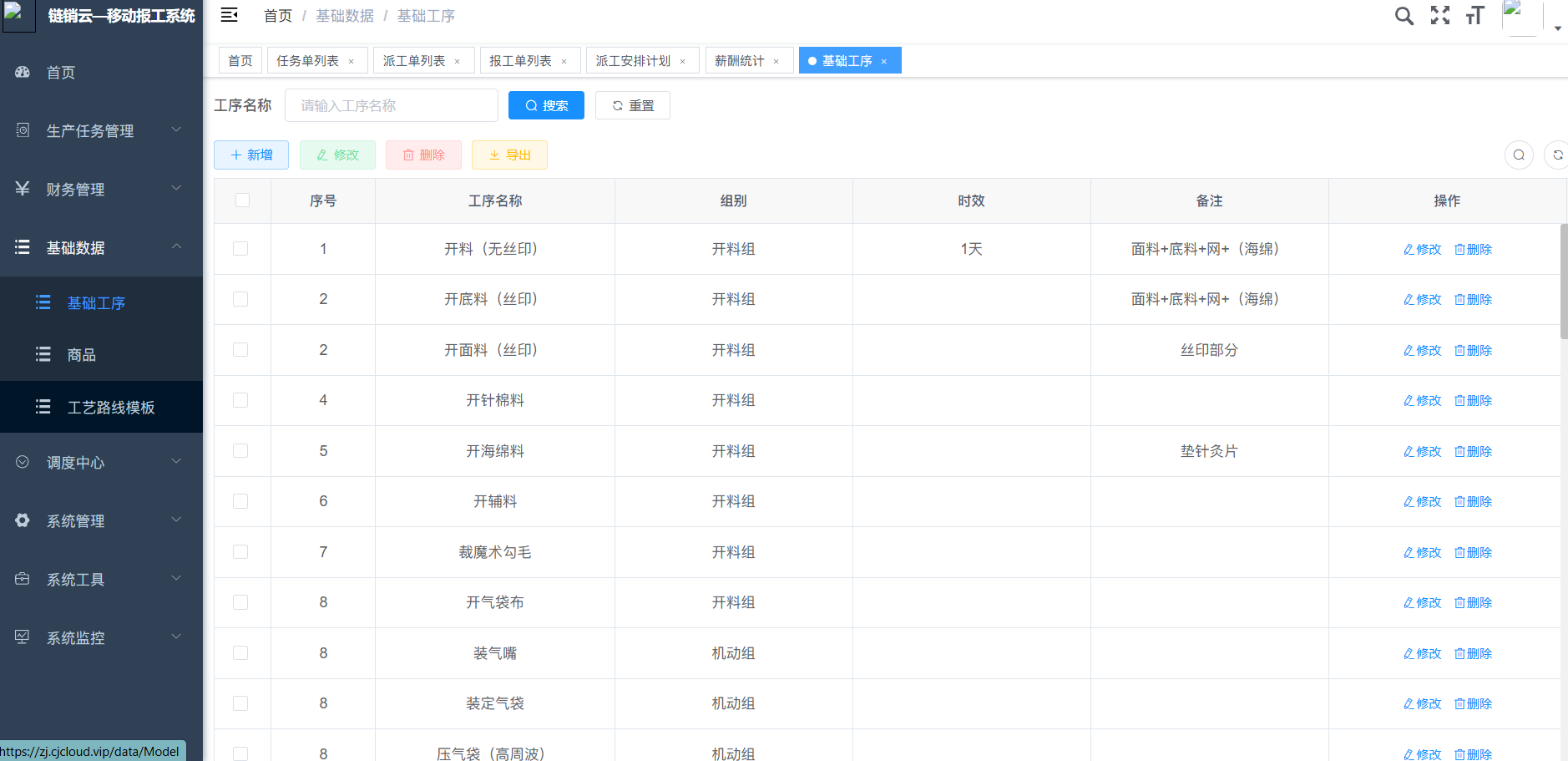Expand the 财务管理 sidebar menu
The image size is (1568, 761).
tap(101, 189)
